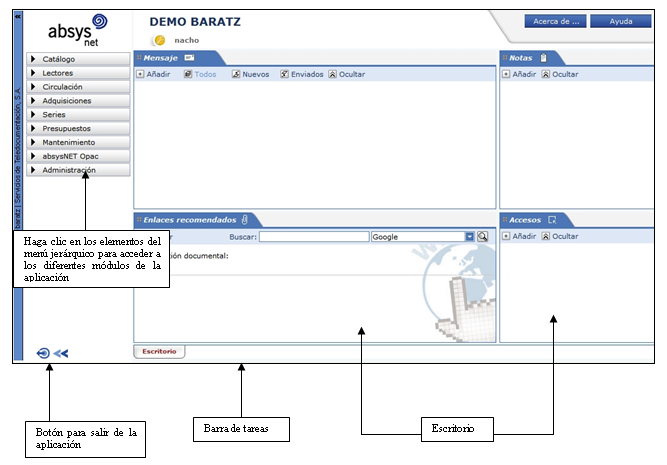Click the Accesos header icon
This screenshot has height=465, width=667.
[x=552, y=220]
